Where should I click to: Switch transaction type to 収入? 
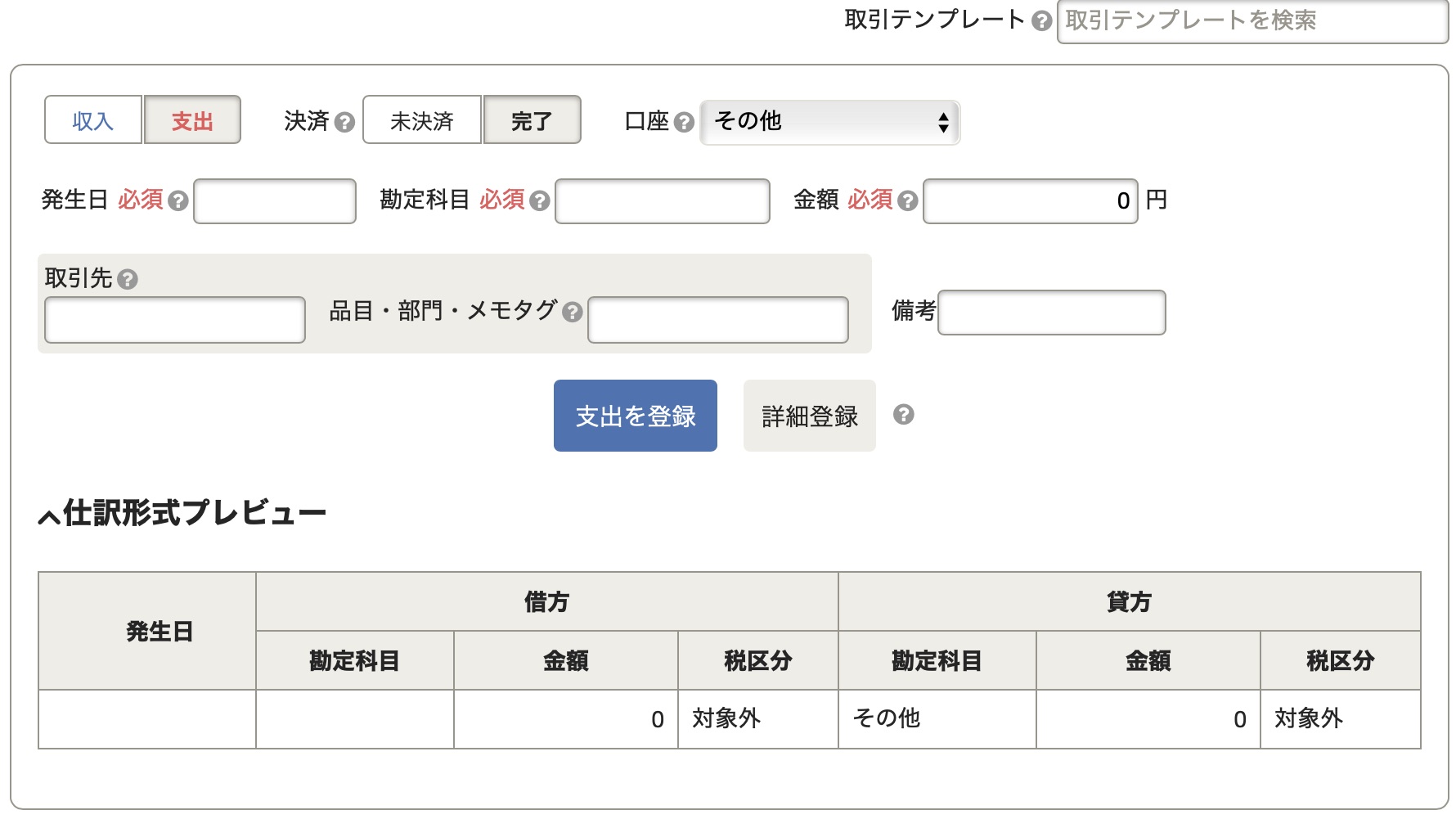click(x=93, y=120)
